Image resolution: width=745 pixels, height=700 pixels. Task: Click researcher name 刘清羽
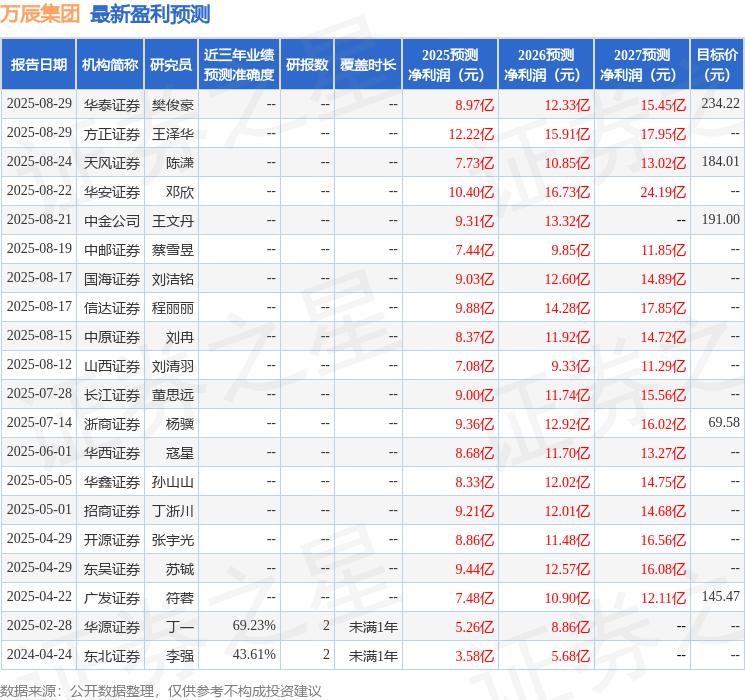click(173, 366)
